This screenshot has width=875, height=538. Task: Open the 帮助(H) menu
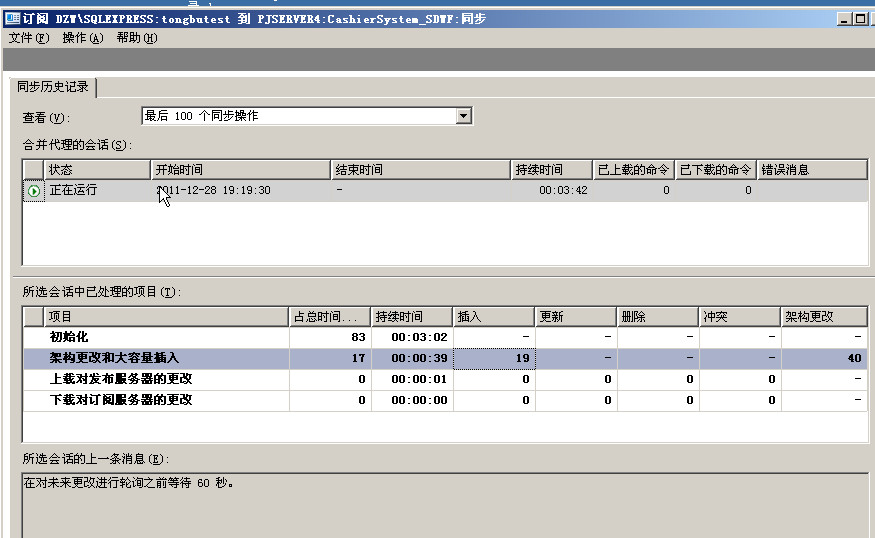coord(137,38)
